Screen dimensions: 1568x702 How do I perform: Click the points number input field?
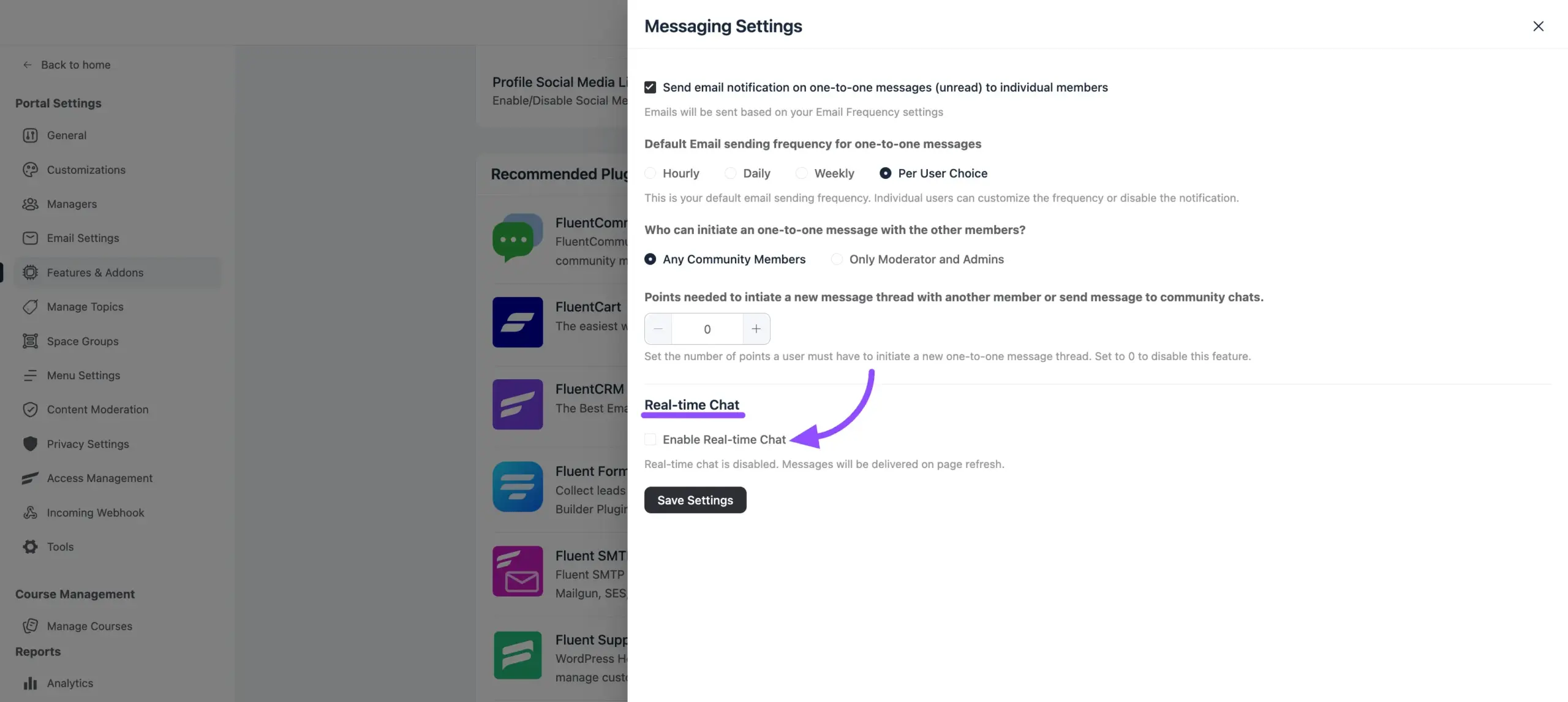[707, 329]
